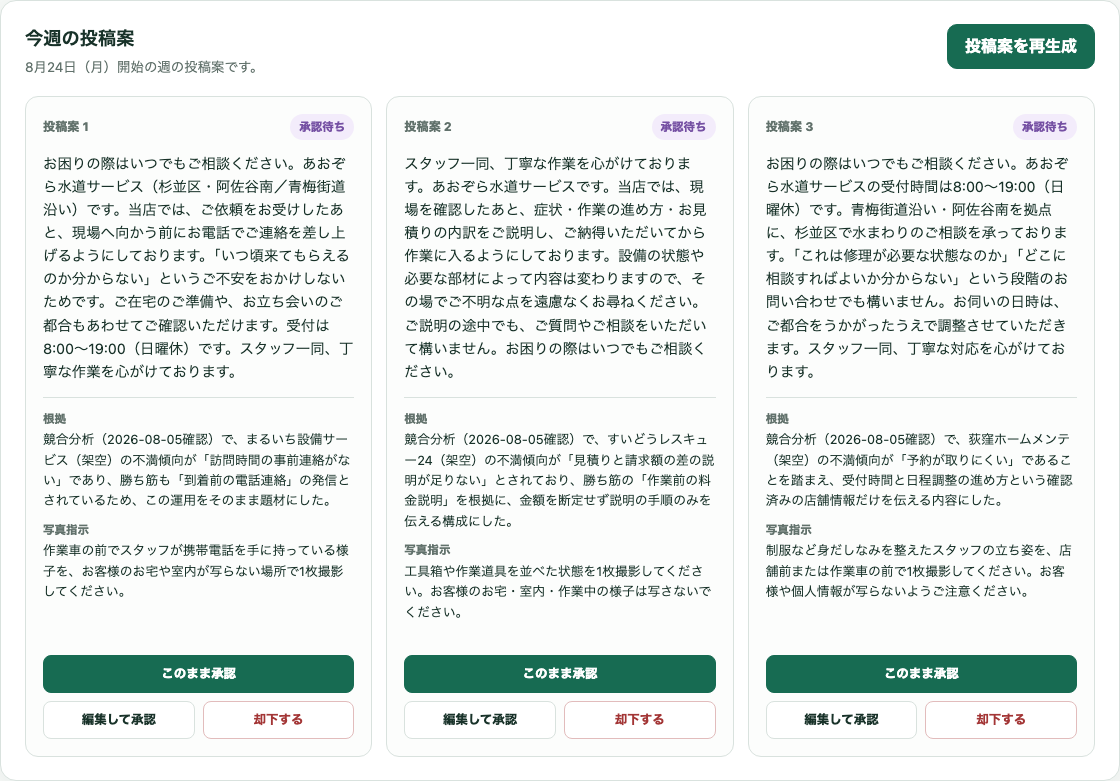The width and height of the screenshot is (1120, 781).
Task: Click the 投稿案 1 body text about 事前のお電話連絡
Action: [199, 267]
